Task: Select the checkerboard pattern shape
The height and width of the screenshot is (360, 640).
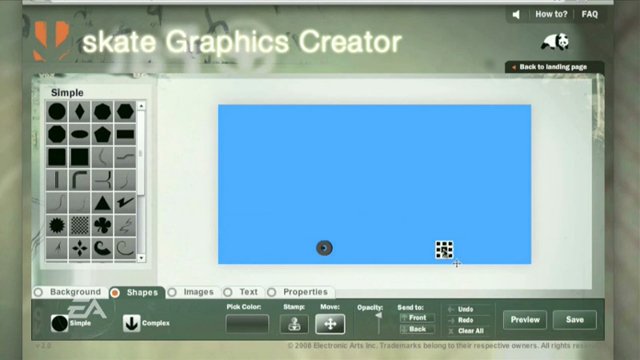Action: 80,225
